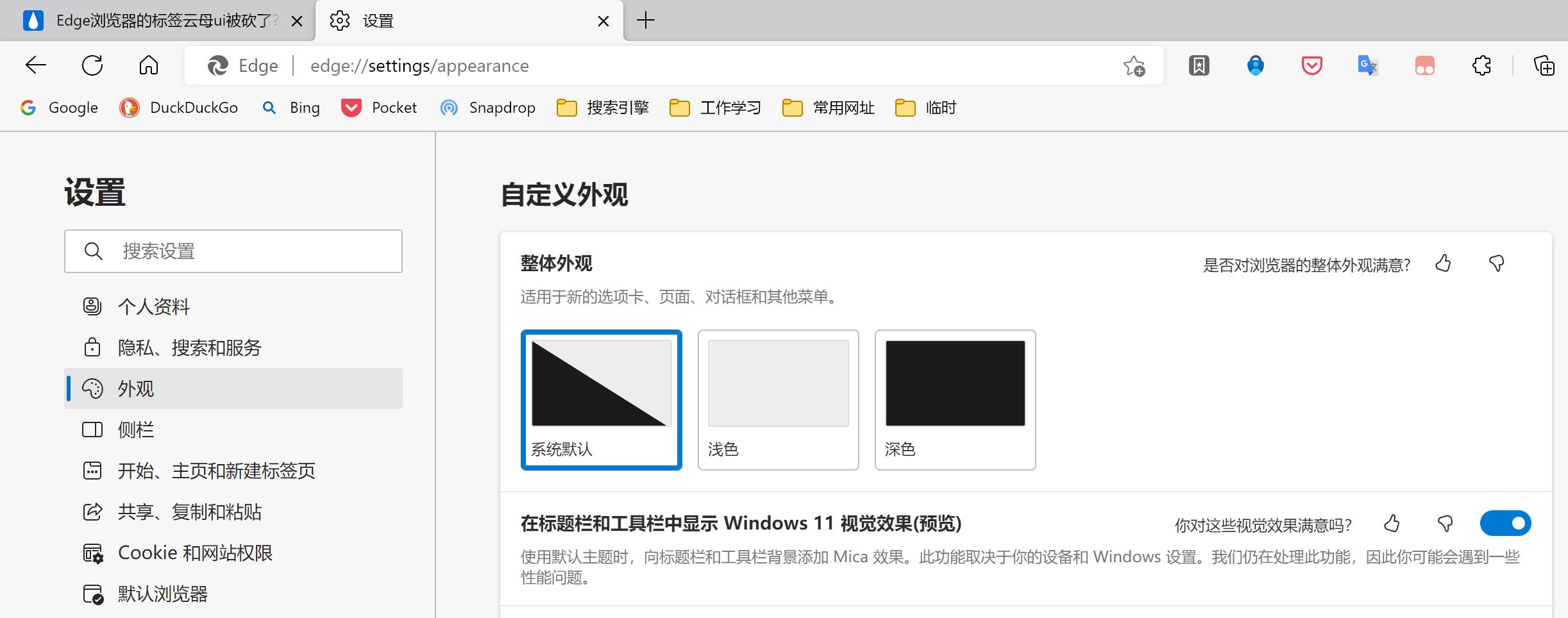Viewport: 1568px width, 618px height.
Task: Open the Extensions puzzle menu
Action: click(x=1481, y=65)
